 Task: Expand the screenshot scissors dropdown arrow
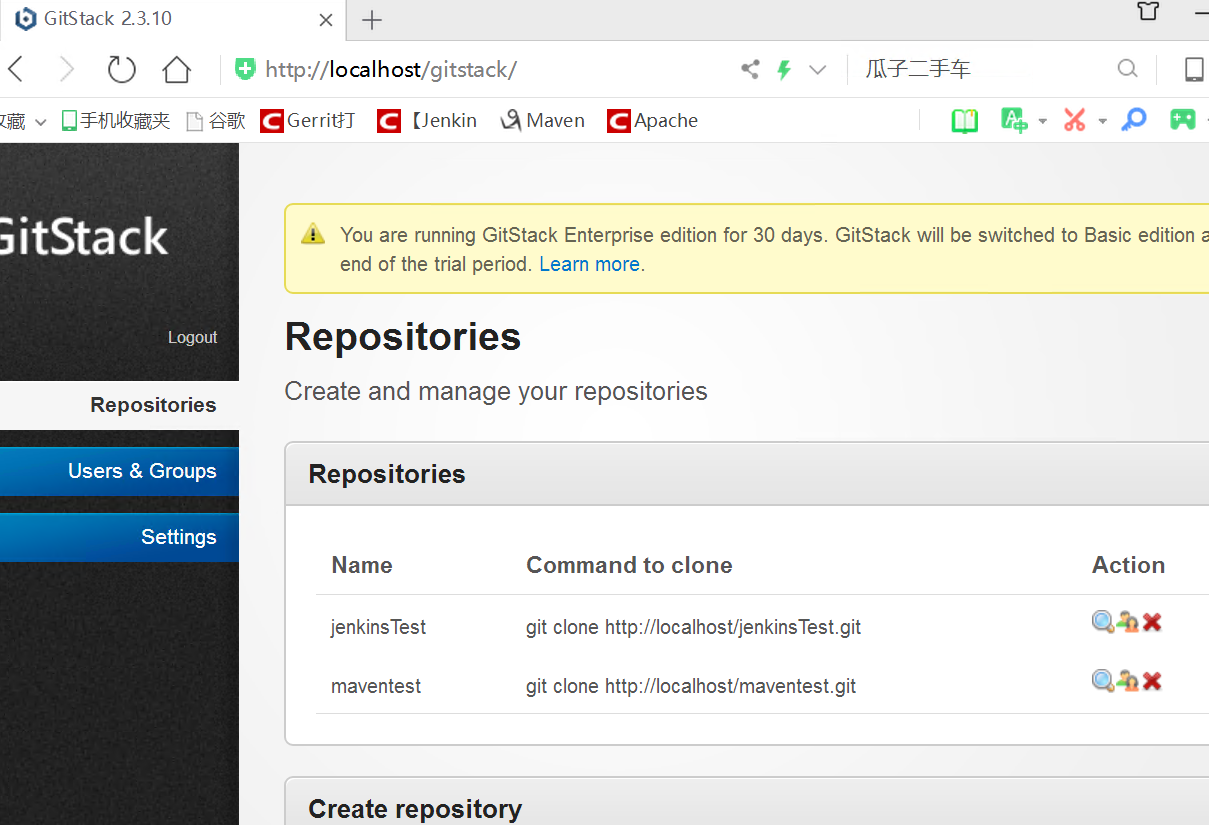pyautogui.click(x=1102, y=121)
